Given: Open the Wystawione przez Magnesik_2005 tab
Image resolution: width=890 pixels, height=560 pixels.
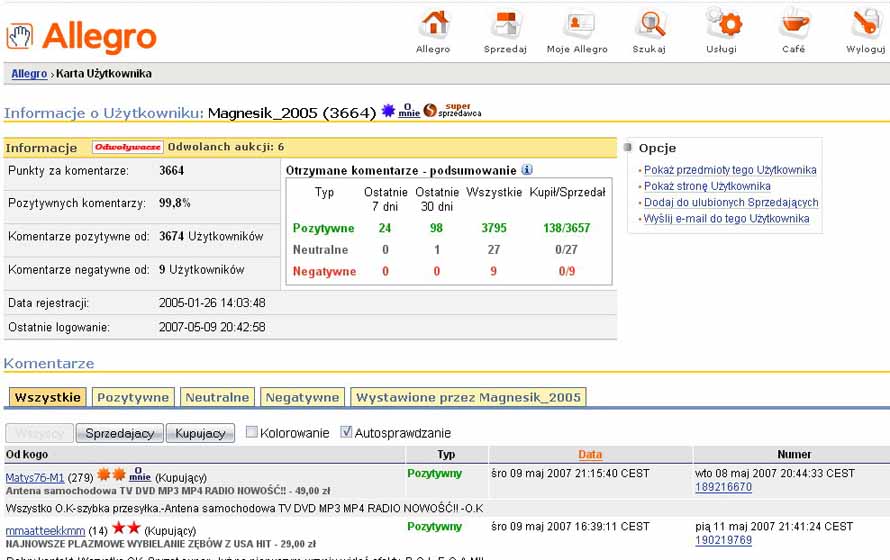Looking at the screenshot, I should pyautogui.click(x=468, y=397).
